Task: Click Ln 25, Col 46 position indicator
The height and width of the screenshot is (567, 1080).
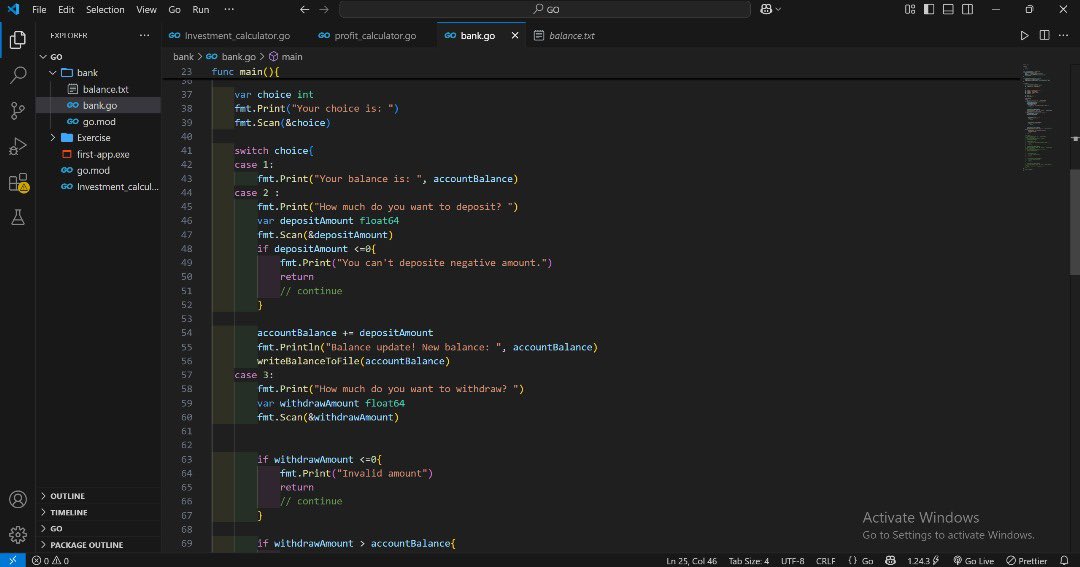Action: pyautogui.click(x=691, y=561)
